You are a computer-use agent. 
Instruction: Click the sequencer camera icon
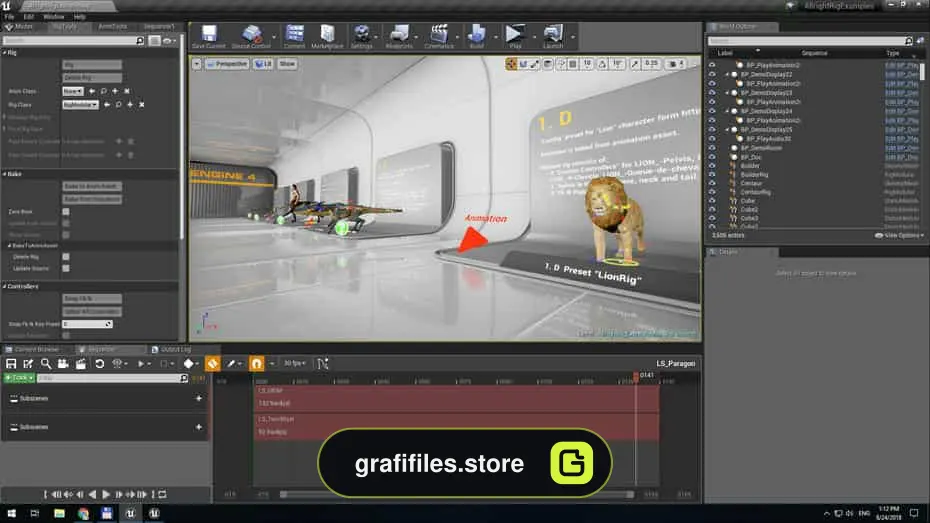[x=63, y=363]
